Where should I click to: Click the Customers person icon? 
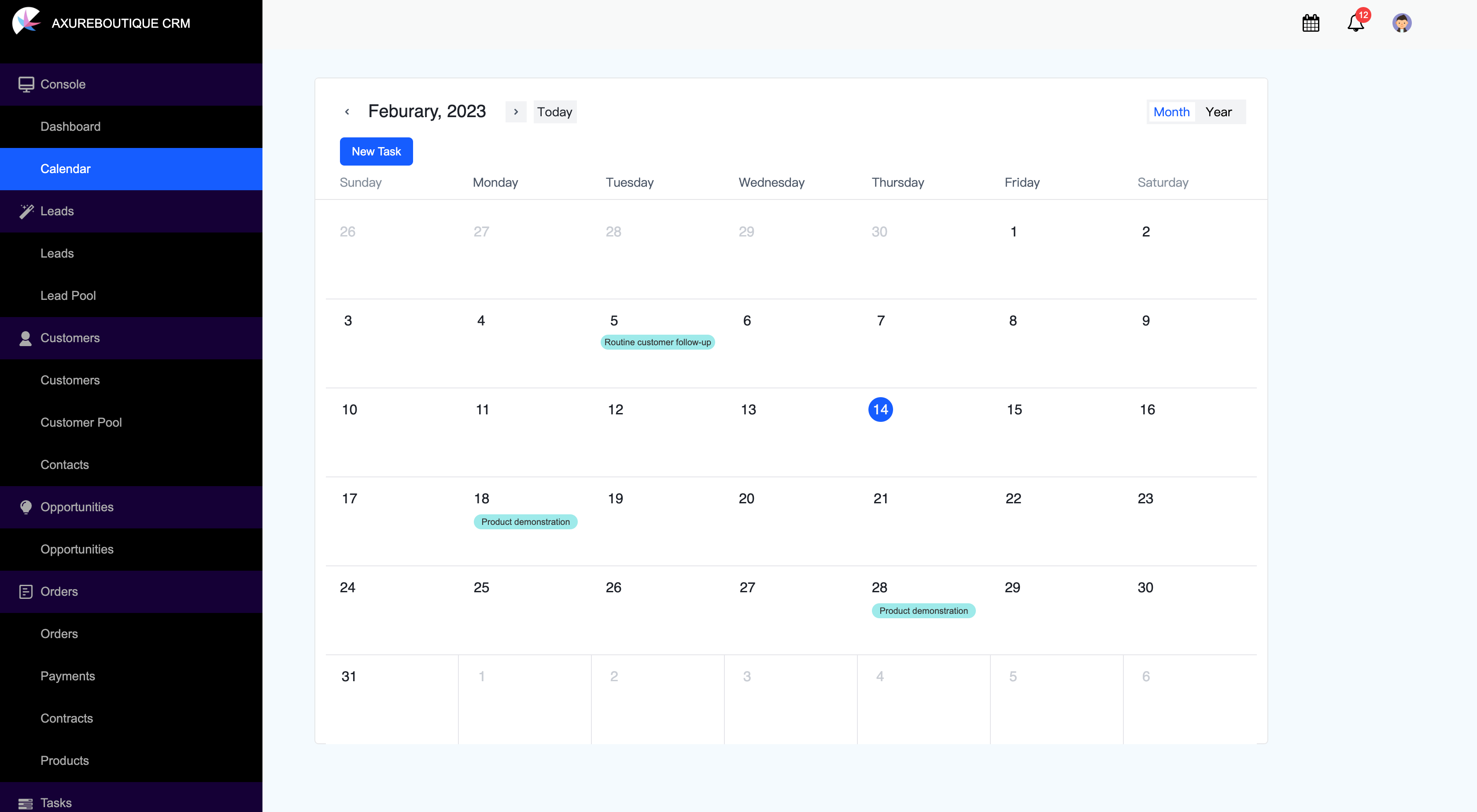tap(25, 338)
